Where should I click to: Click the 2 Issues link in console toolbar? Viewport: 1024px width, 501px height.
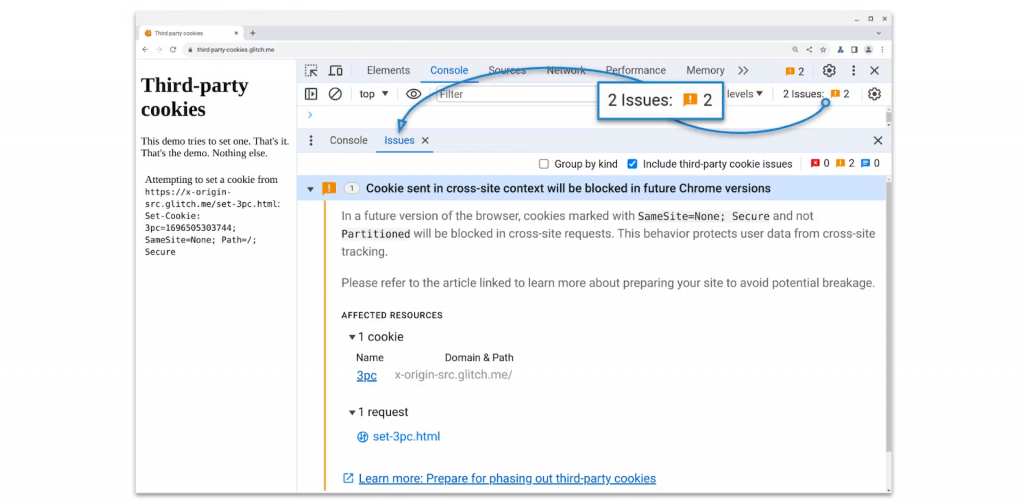(x=816, y=94)
